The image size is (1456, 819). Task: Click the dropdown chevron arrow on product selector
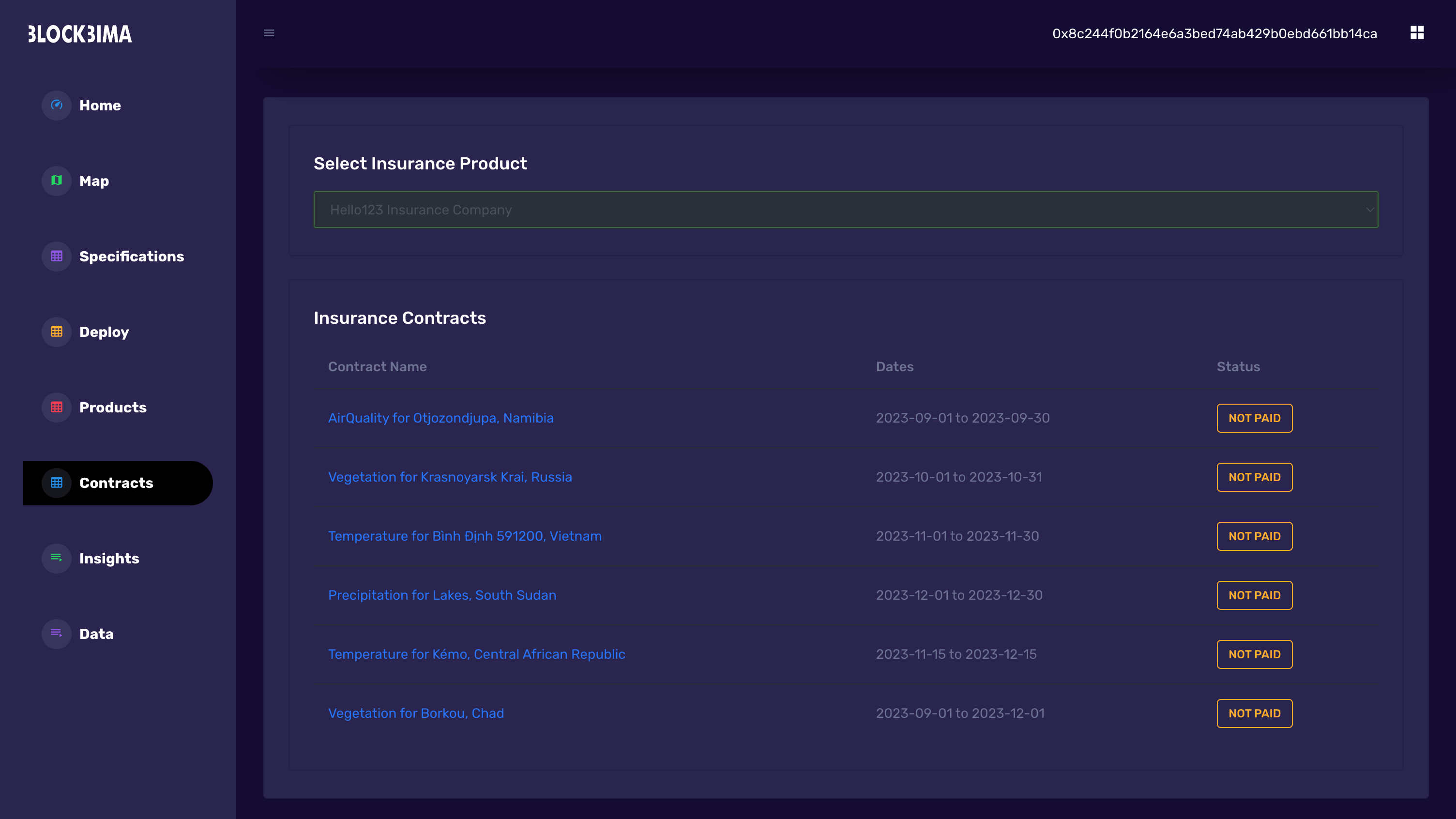(1369, 210)
